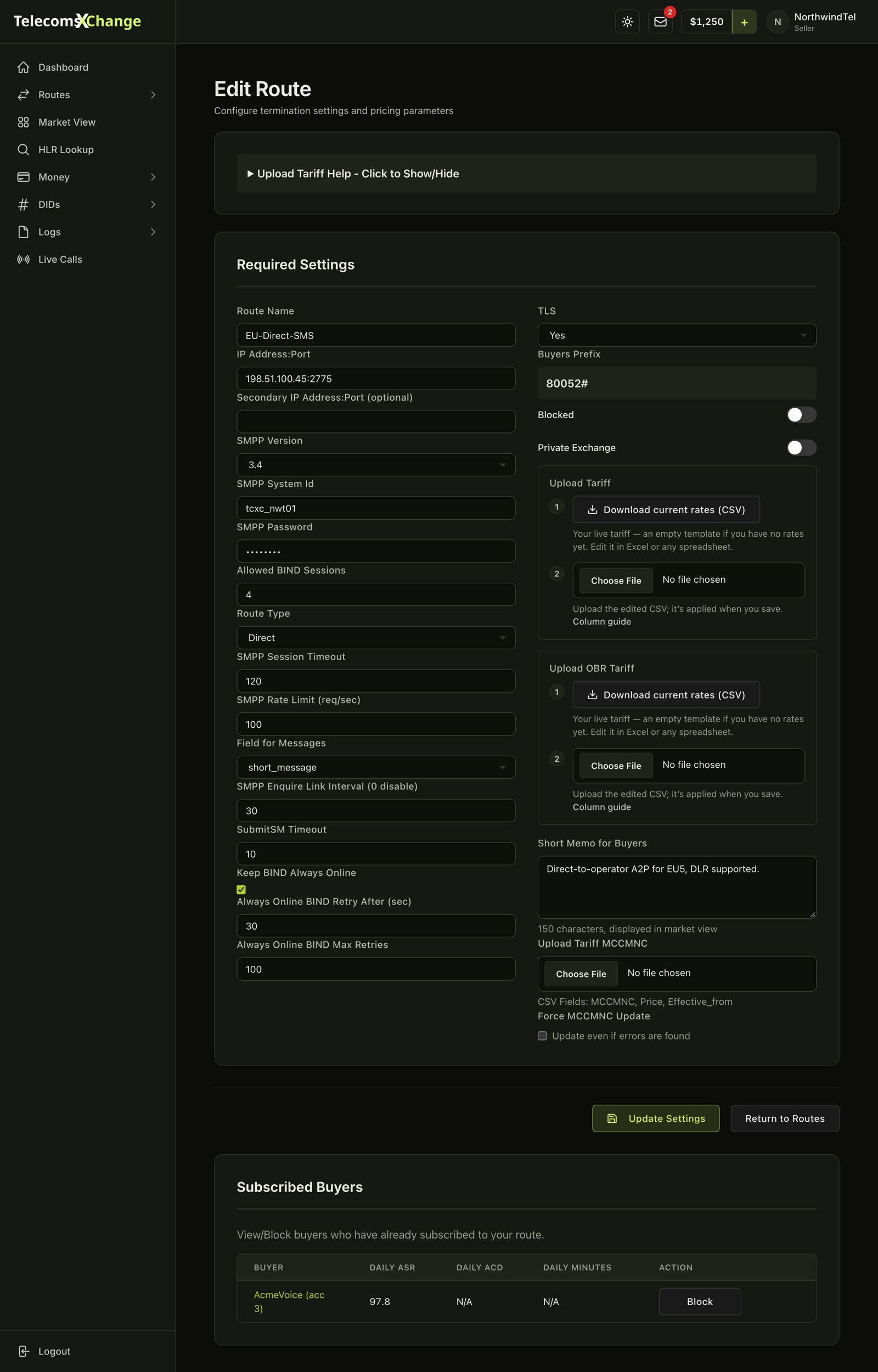Screen dimensions: 878x1372
Task: Open DIDs menu item label
Action: point(49,204)
